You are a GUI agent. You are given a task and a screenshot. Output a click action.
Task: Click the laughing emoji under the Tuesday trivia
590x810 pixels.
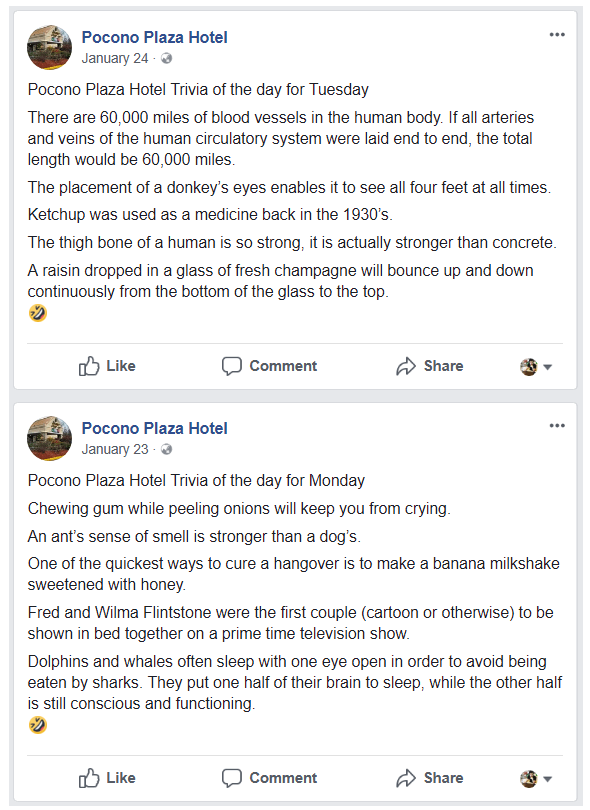click(x=38, y=313)
